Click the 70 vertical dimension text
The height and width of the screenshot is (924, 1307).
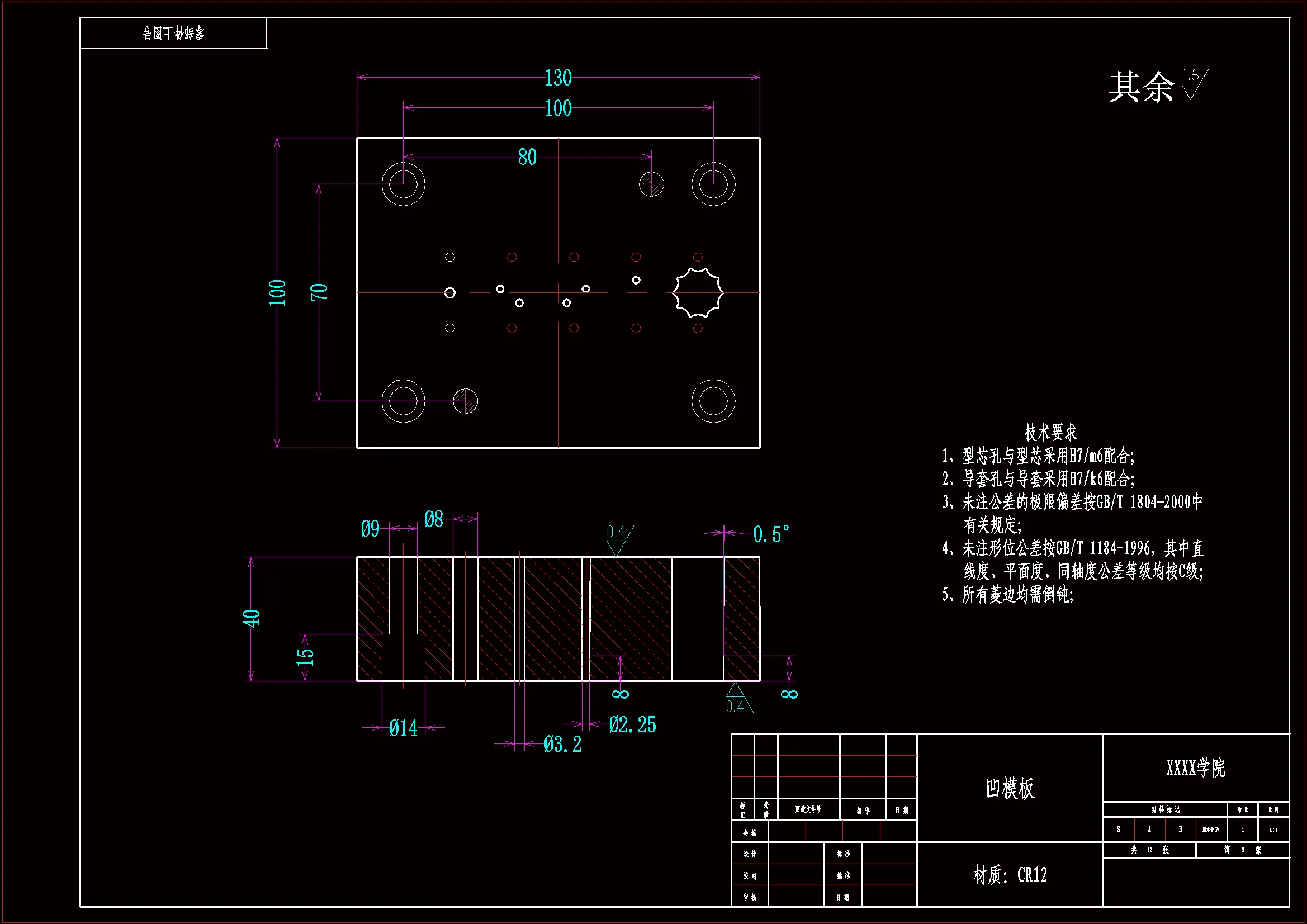(x=319, y=292)
